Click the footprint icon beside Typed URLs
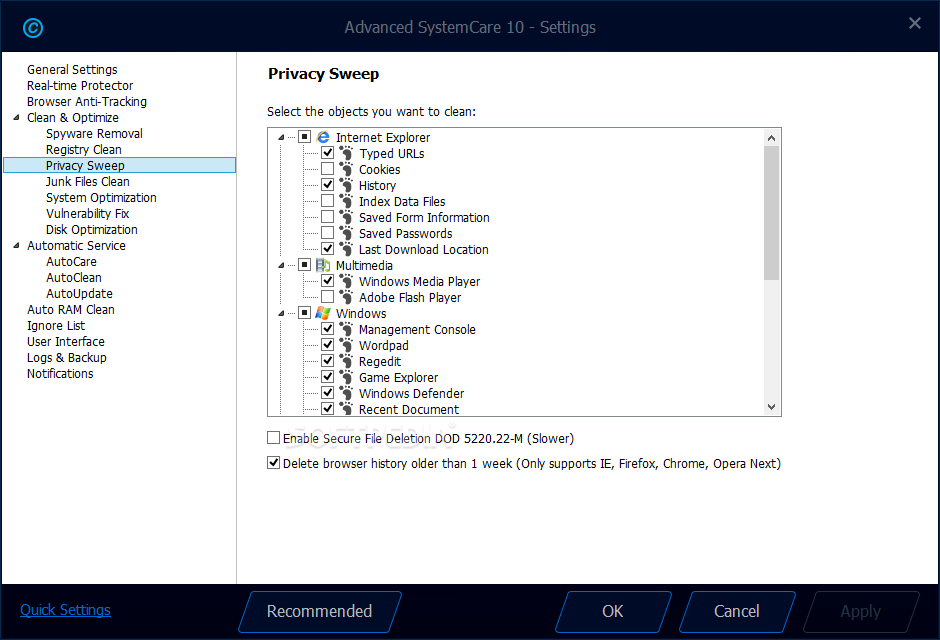940x640 pixels. 346,153
